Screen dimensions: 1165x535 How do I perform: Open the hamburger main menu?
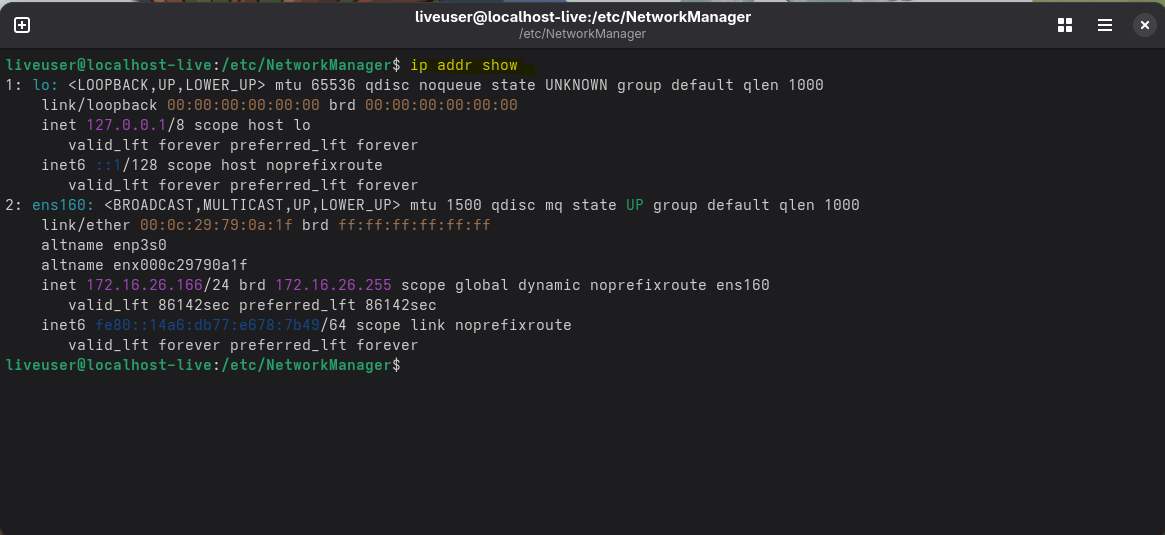[1105, 25]
